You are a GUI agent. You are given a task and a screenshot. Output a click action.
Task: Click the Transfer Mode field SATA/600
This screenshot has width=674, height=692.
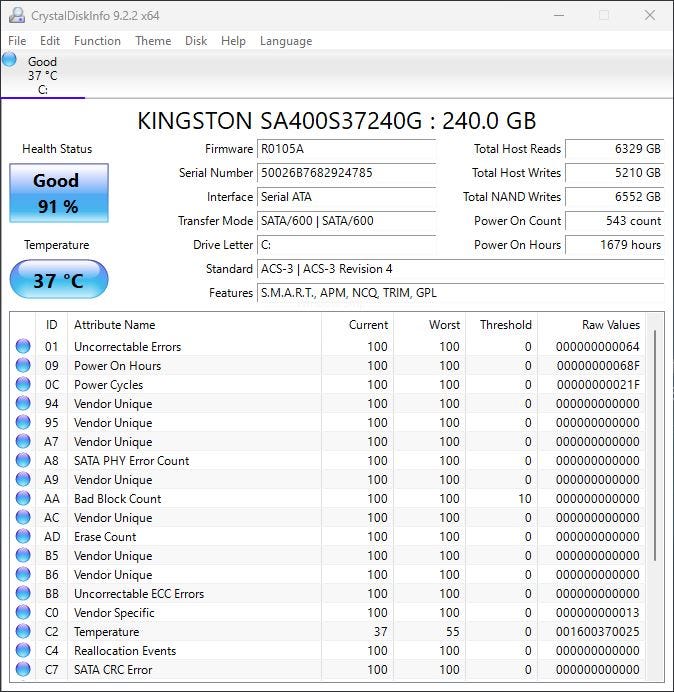point(346,220)
